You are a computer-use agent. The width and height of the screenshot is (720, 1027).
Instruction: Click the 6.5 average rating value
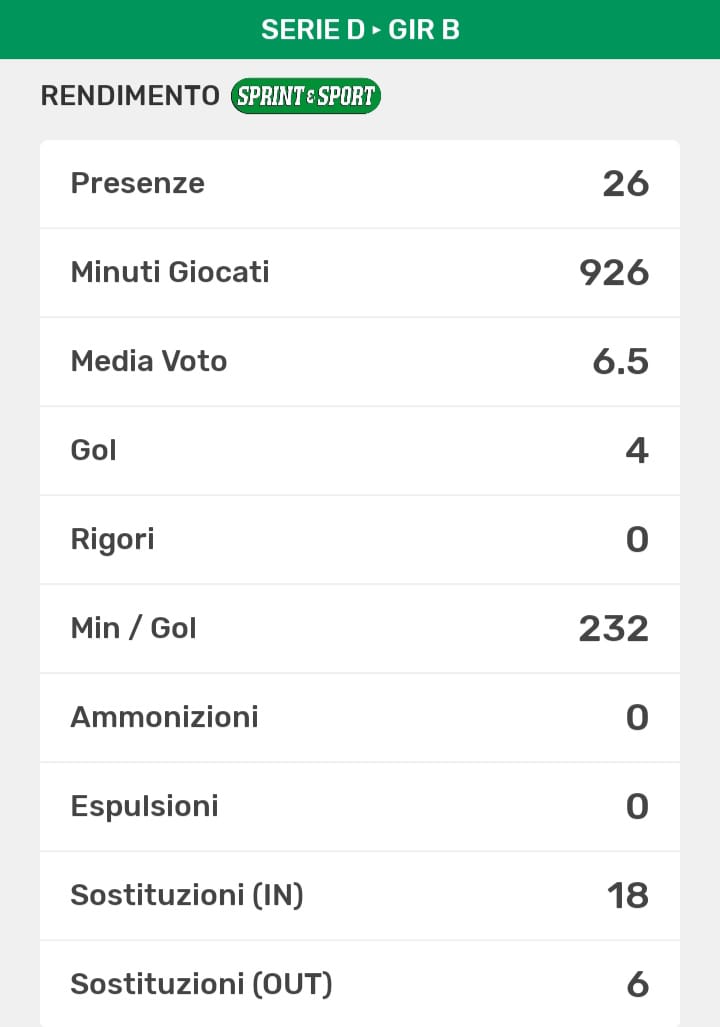(620, 361)
